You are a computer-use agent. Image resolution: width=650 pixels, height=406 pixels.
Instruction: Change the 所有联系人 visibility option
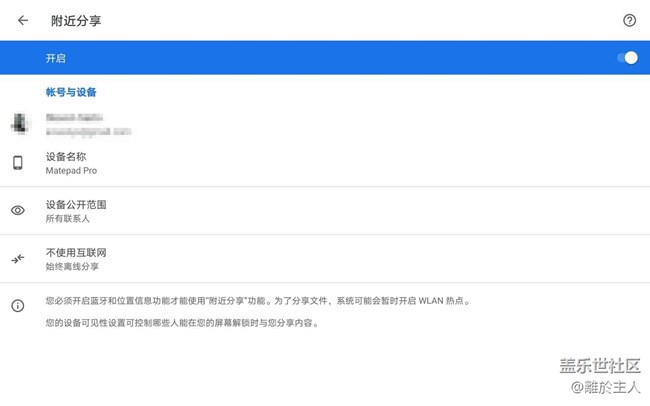[68, 219]
